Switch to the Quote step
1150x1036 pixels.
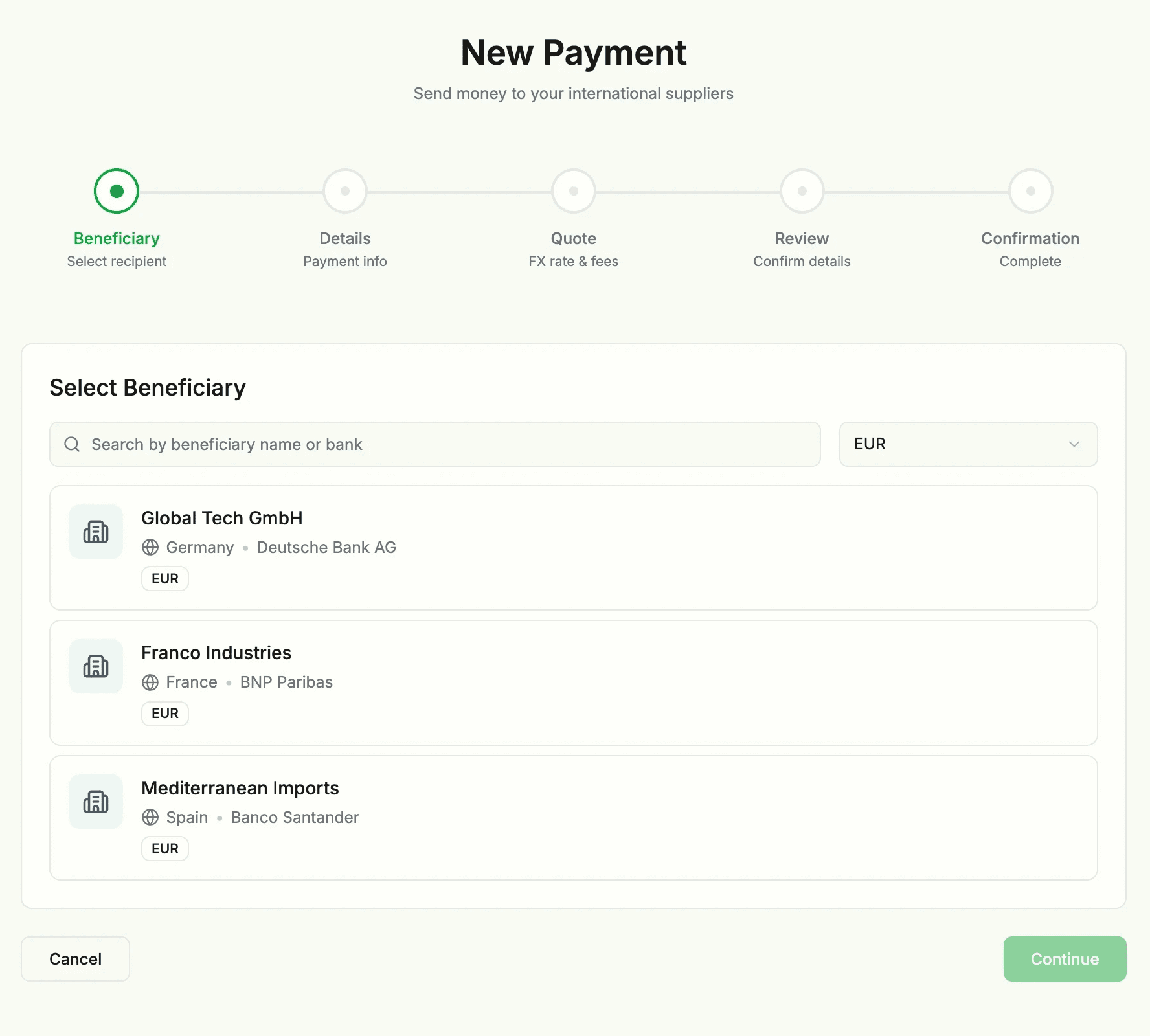[573, 238]
